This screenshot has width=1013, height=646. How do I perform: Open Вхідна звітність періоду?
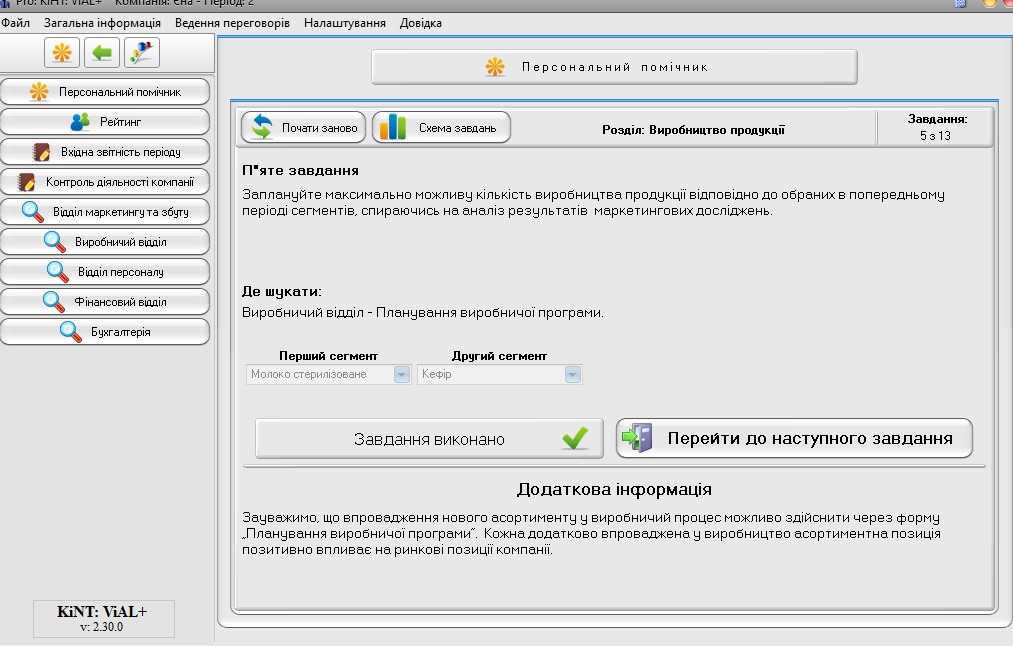pos(105,152)
